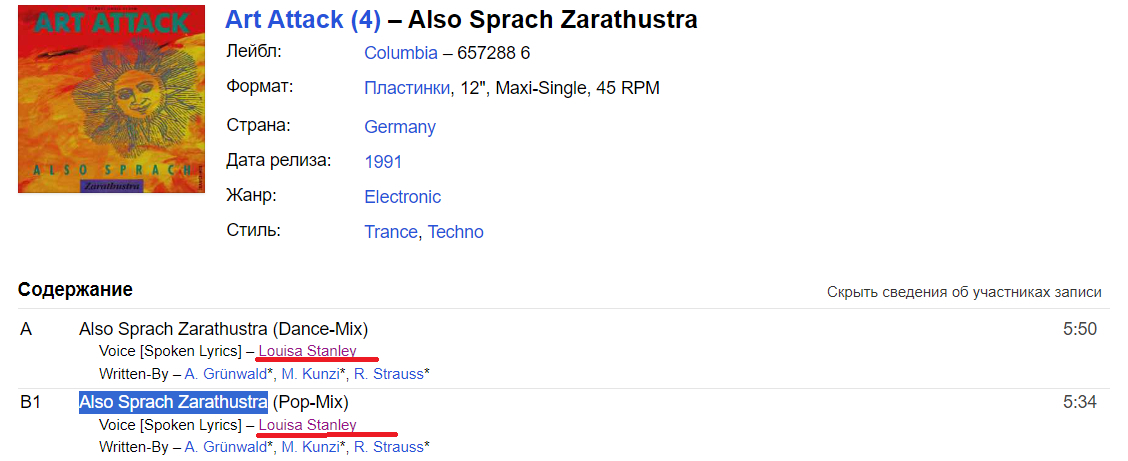Image resolution: width=1128 pixels, height=461 pixels.
Task: Click M. Kunzi writer link on track A
Action: pyautogui.click(x=311, y=374)
